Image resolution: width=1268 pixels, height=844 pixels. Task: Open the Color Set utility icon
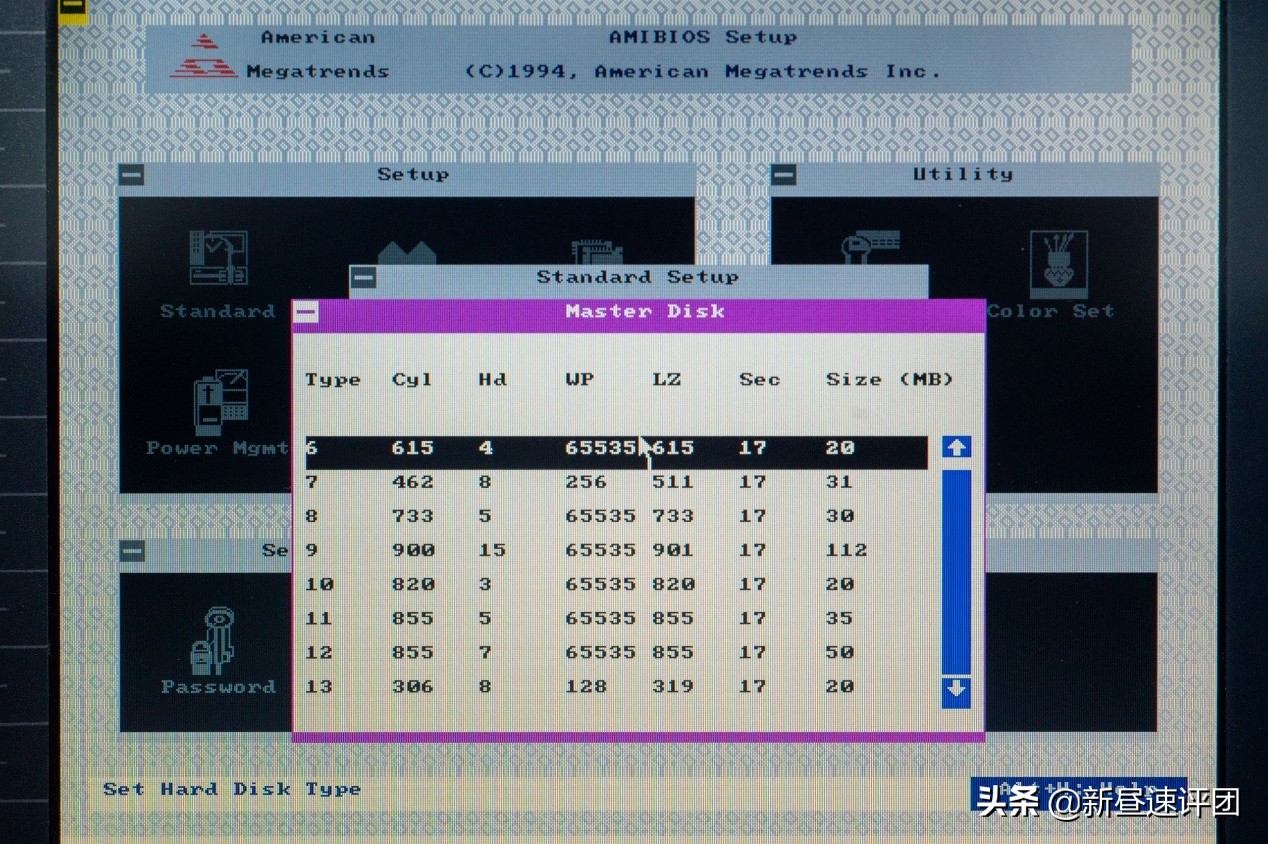(x=1058, y=264)
